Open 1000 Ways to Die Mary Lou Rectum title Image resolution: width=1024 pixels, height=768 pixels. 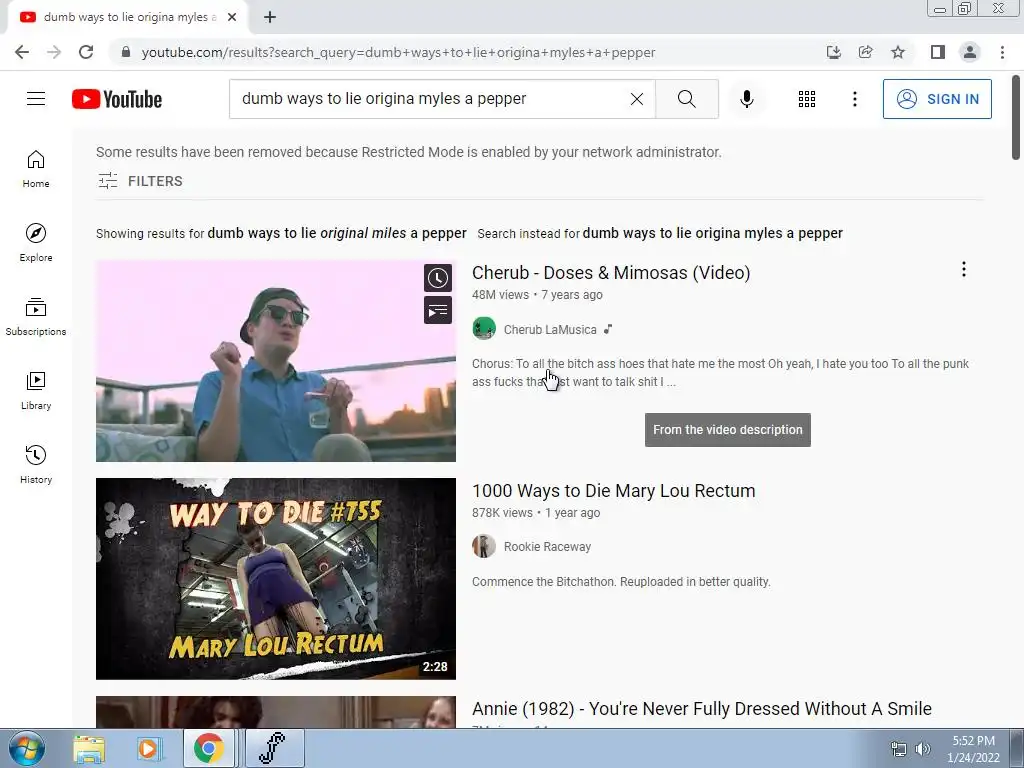613,490
